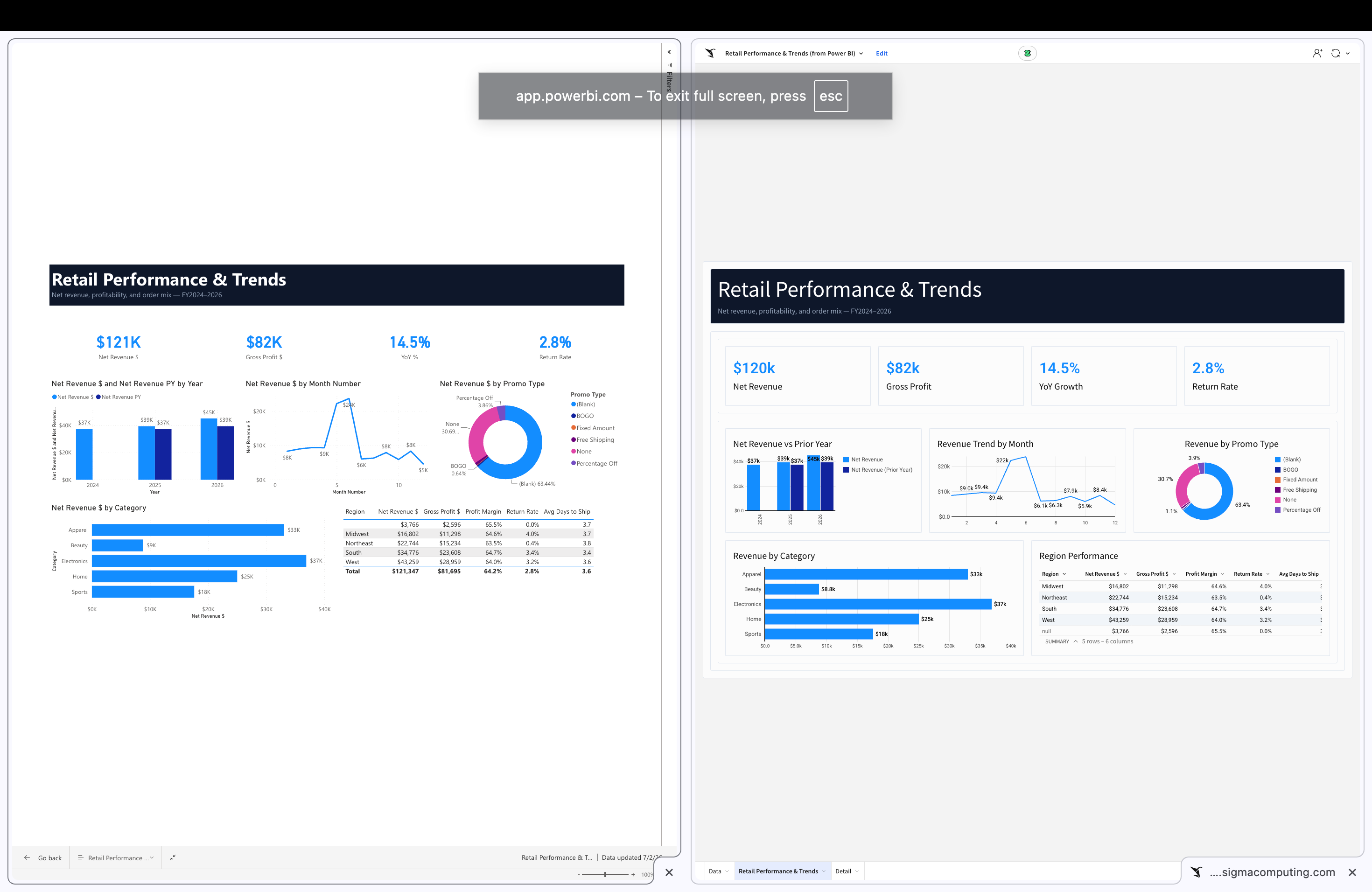Click Go back in Power BI footer
Image resolution: width=1372 pixels, height=892 pixels.
(x=49, y=858)
